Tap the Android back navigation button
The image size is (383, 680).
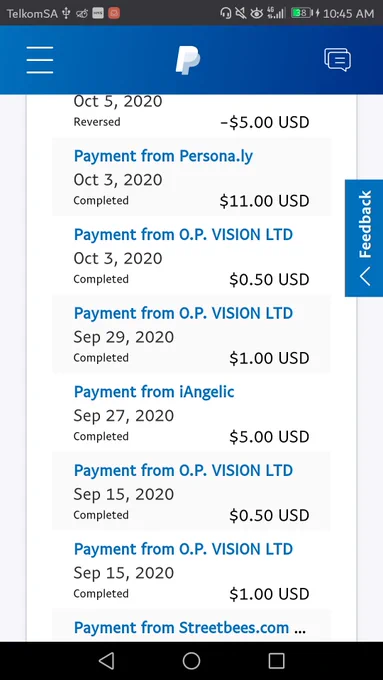pyautogui.click(x=107, y=660)
